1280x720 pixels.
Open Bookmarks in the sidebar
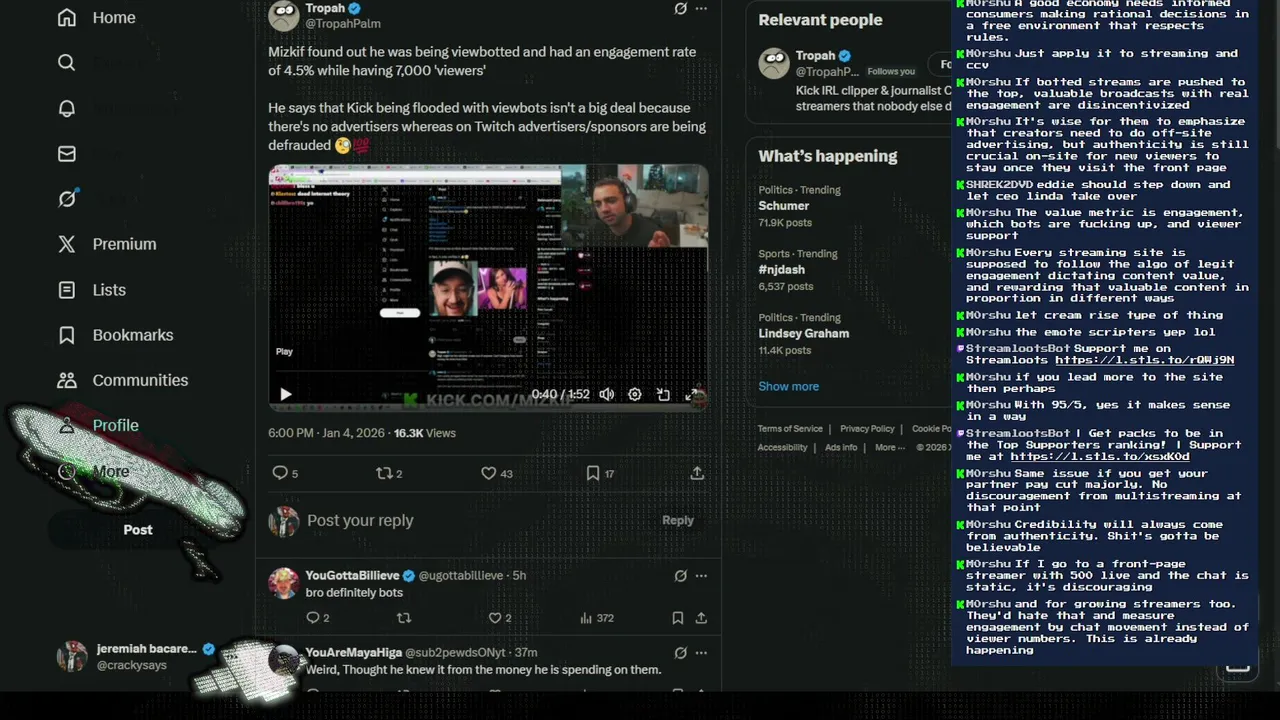[116, 335]
